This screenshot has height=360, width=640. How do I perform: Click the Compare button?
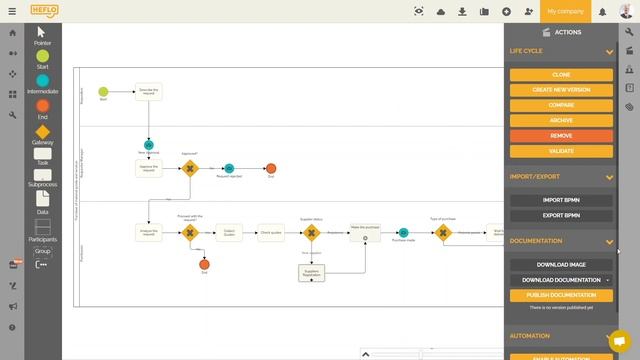pyautogui.click(x=561, y=105)
